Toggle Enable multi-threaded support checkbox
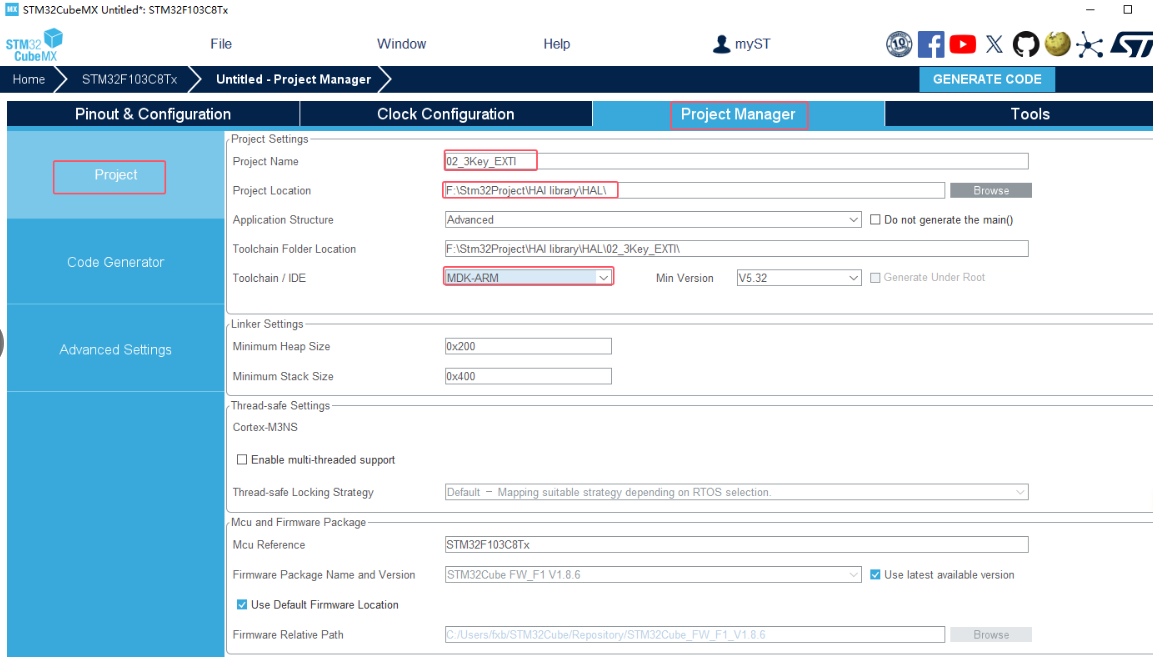This screenshot has width=1153, height=657. click(x=242, y=459)
